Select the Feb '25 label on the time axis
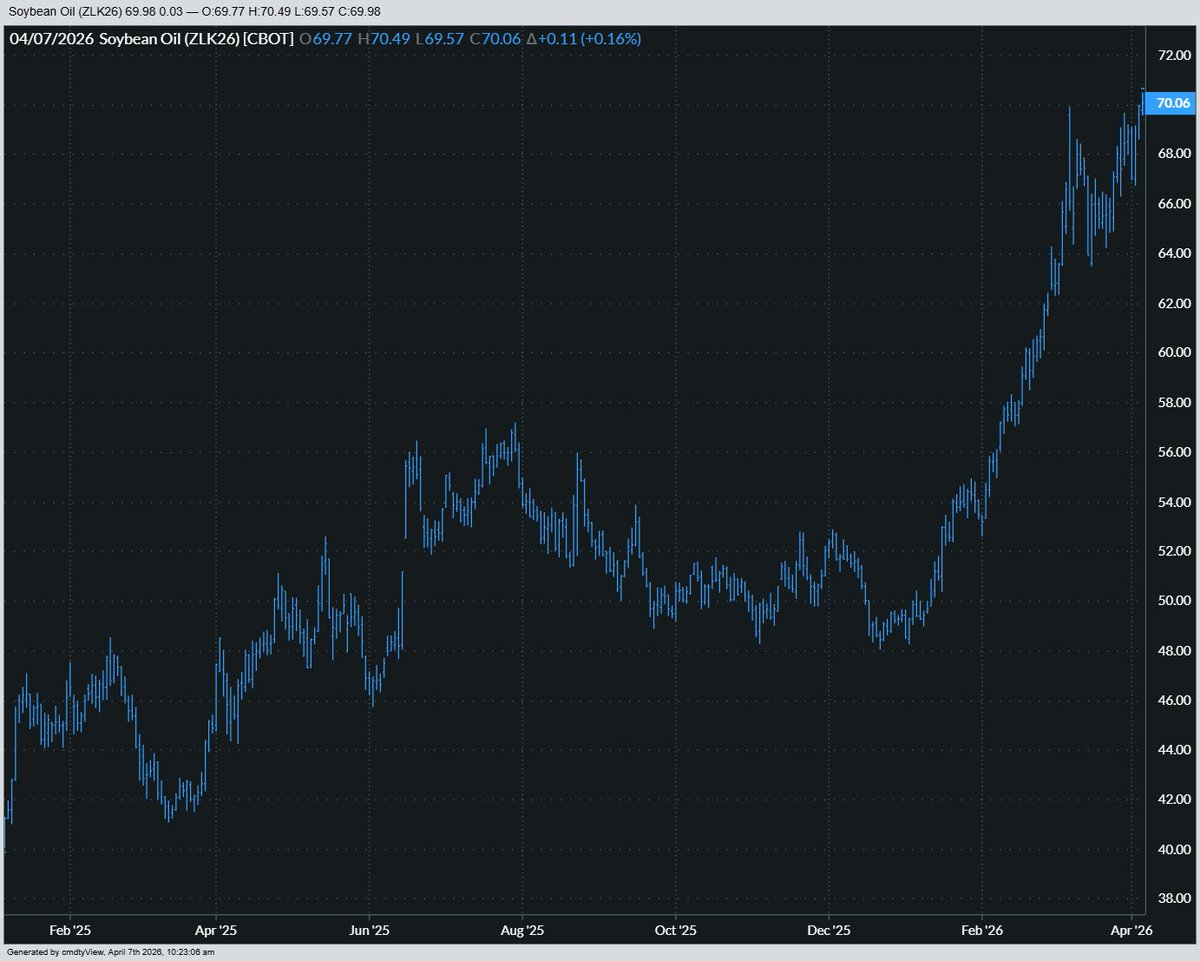This screenshot has width=1200, height=961. point(69,929)
